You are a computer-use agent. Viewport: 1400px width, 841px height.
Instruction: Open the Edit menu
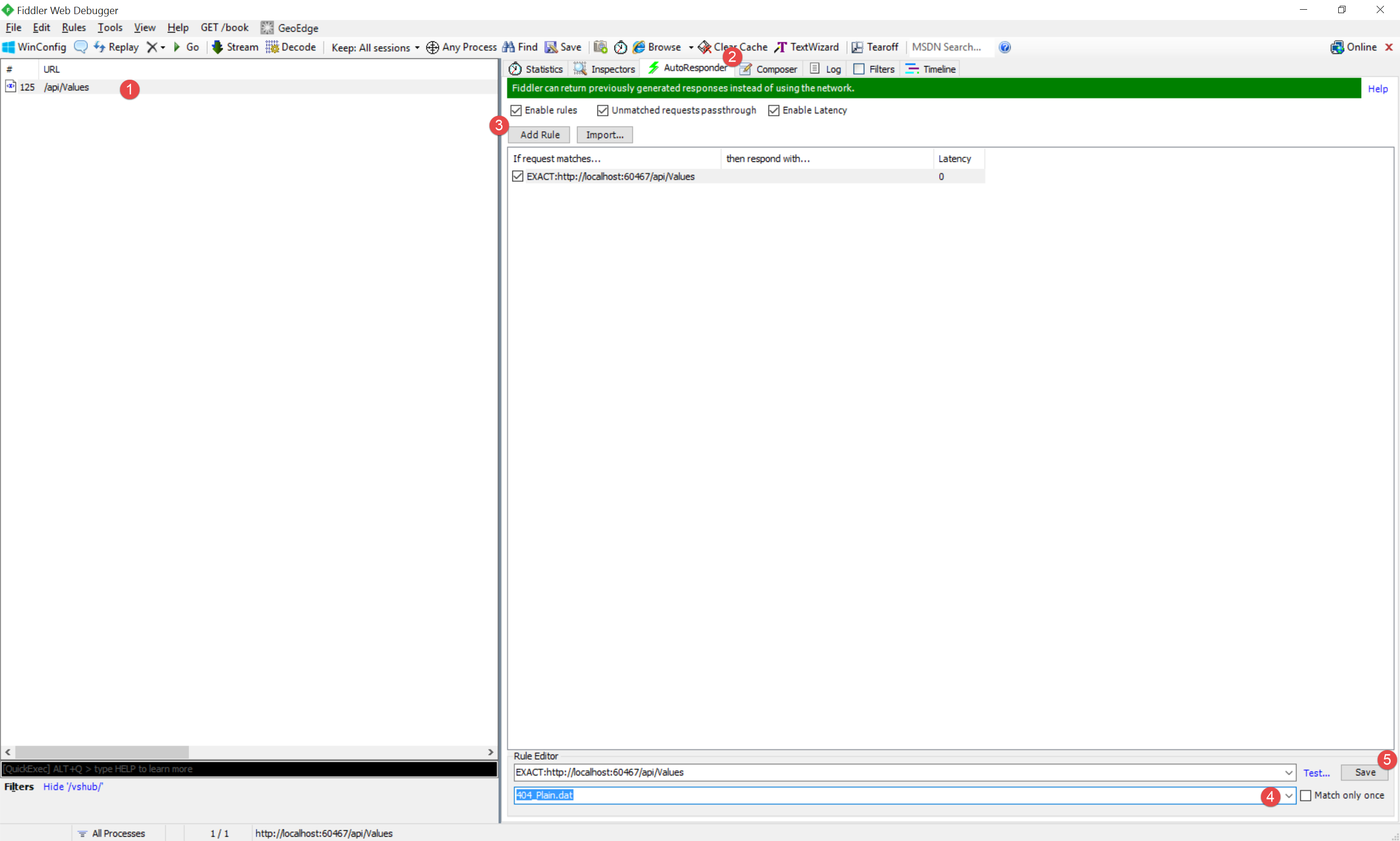pos(41,27)
